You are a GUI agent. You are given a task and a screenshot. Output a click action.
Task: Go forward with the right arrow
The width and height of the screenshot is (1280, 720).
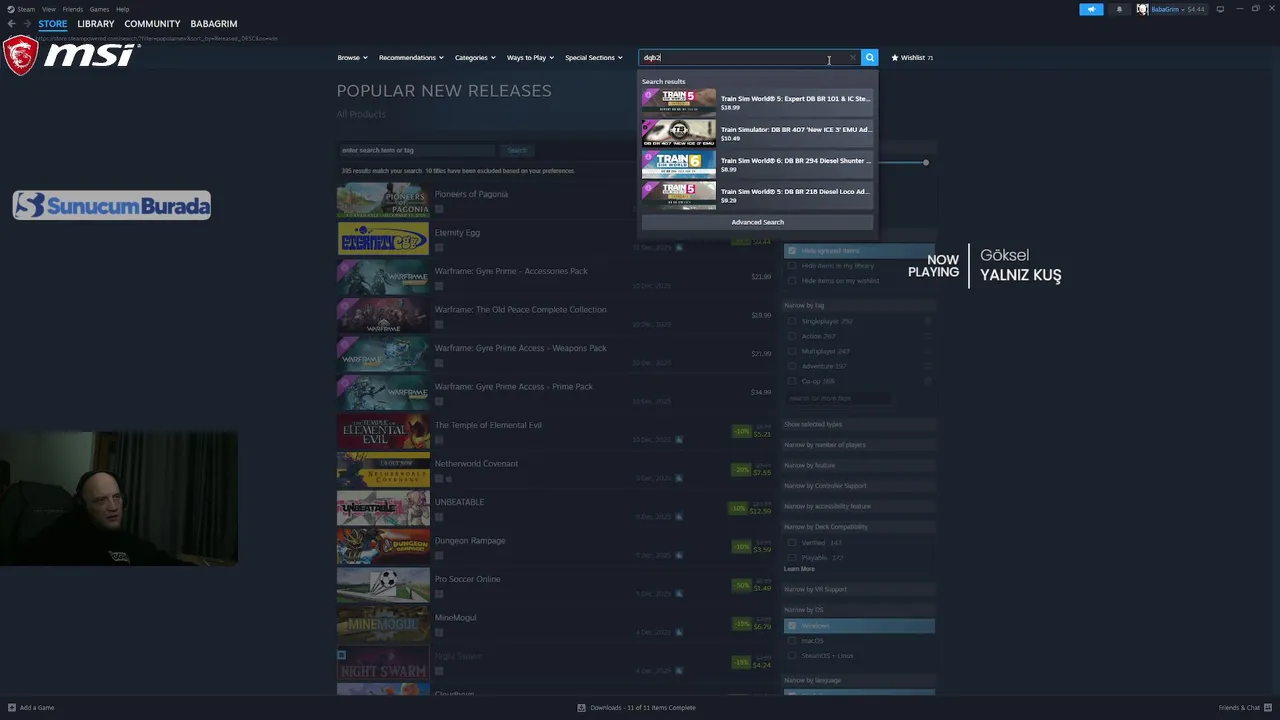(27, 24)
